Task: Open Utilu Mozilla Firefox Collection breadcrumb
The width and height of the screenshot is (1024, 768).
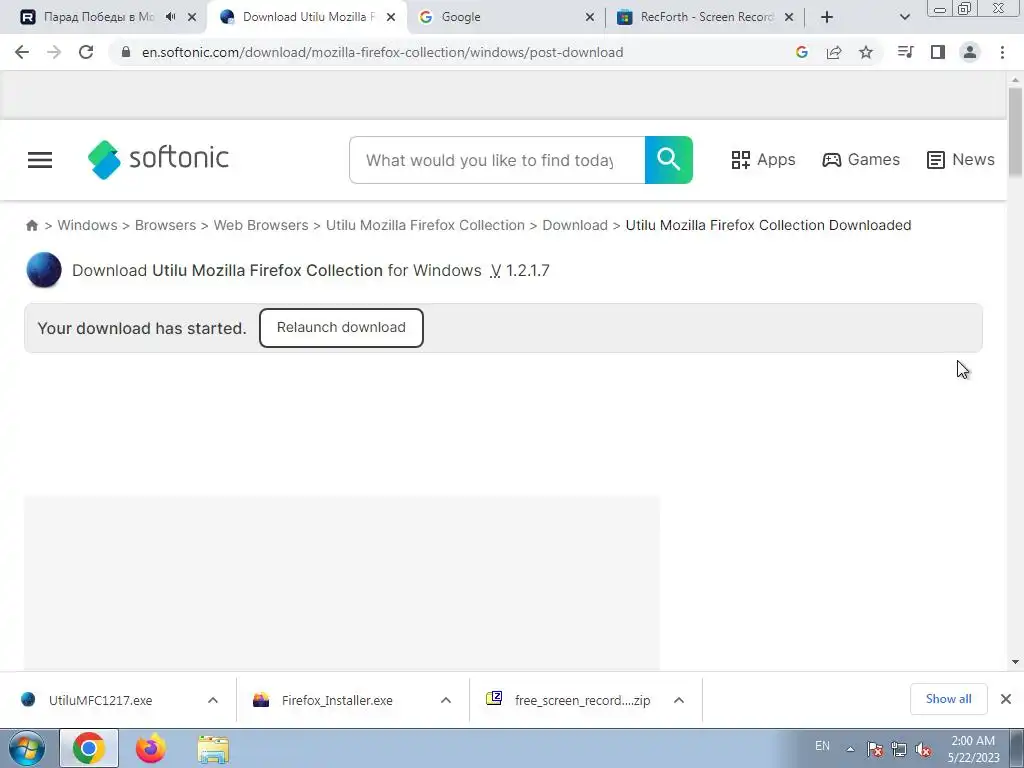Action: click(425, 225)
